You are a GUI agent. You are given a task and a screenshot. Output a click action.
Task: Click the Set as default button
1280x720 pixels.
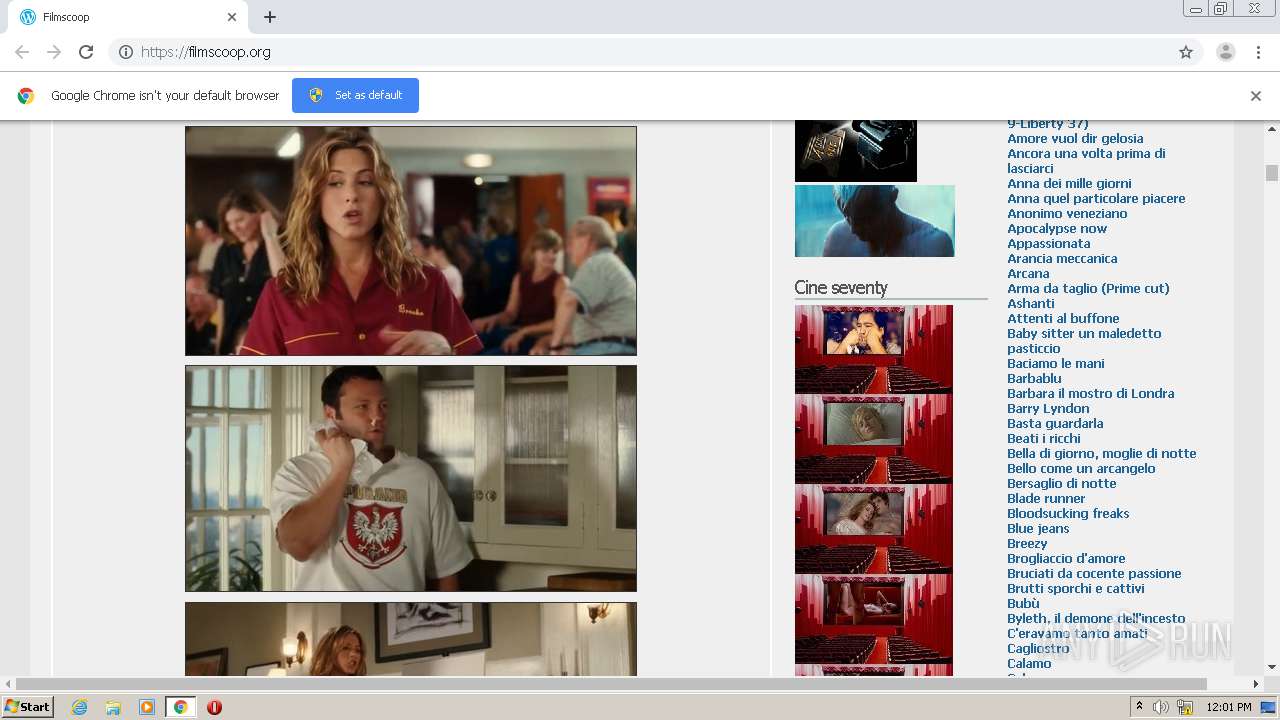pyautogui.click(x=355, y=95)
